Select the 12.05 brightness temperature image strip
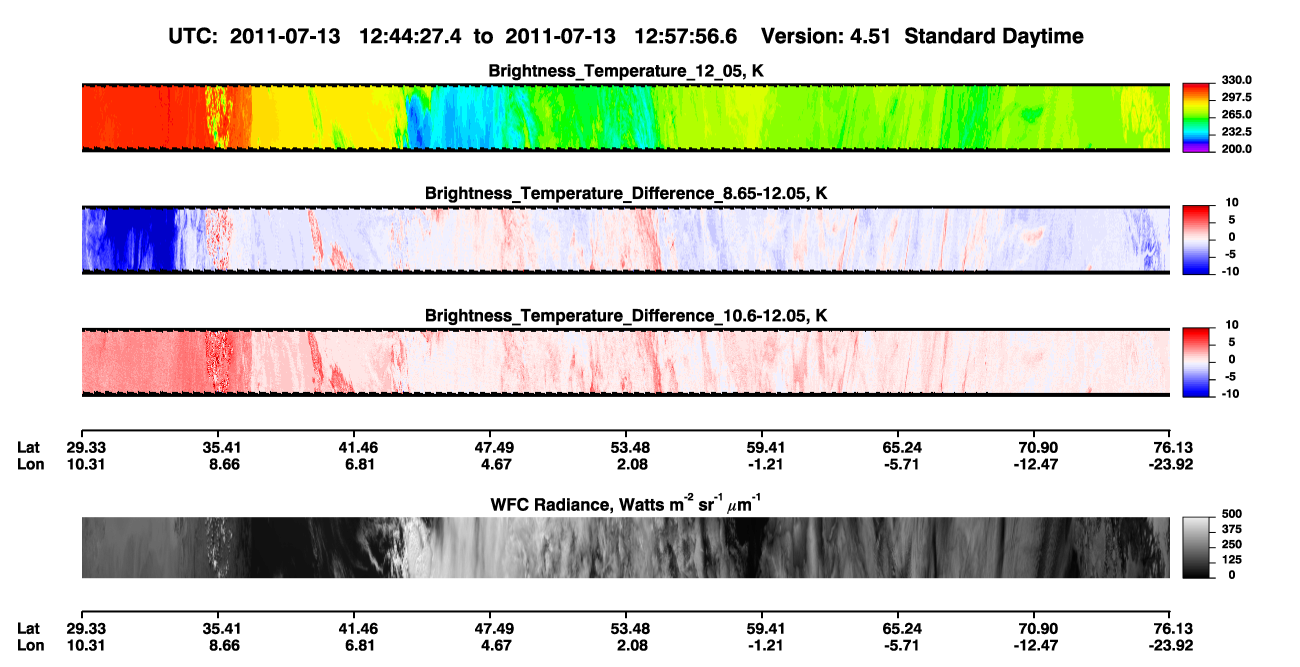This screenshot has width=1300, height=667. [x=626, y=117]
